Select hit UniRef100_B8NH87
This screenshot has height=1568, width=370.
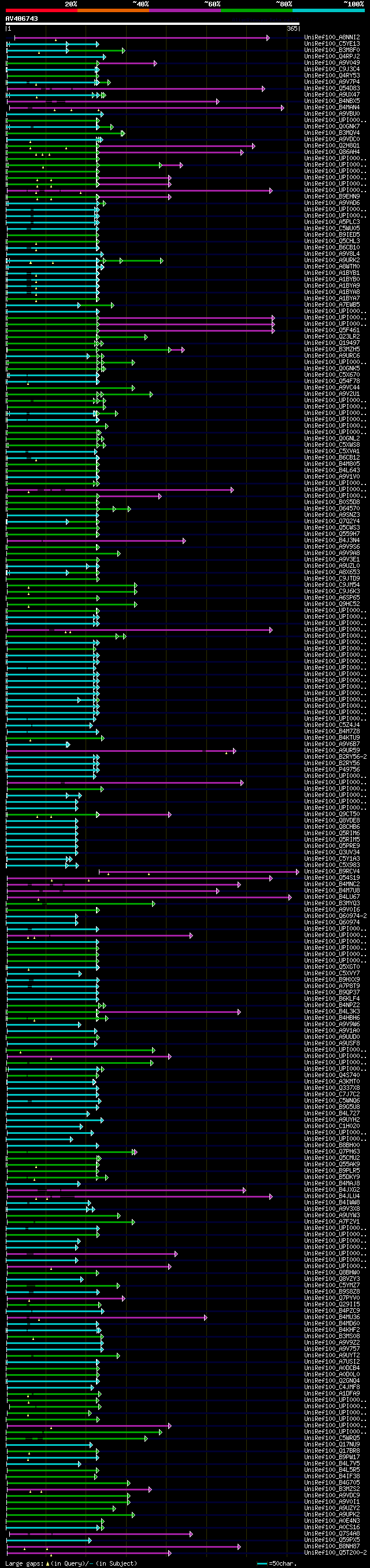click(x=332, y=1546)
